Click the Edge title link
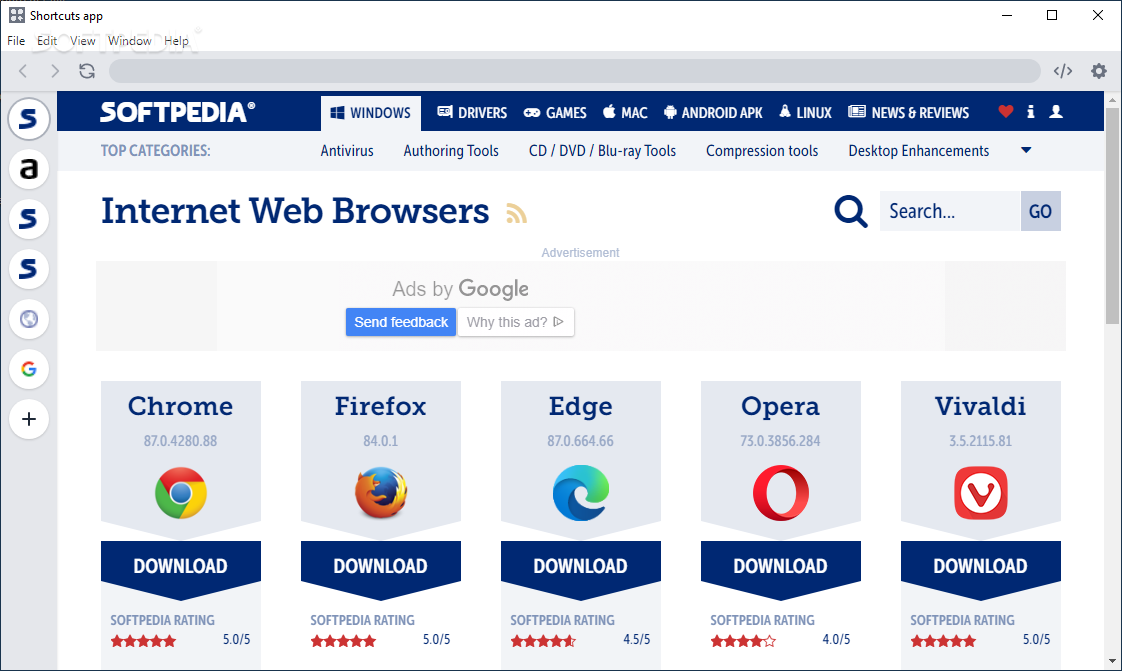 (580, 406)
